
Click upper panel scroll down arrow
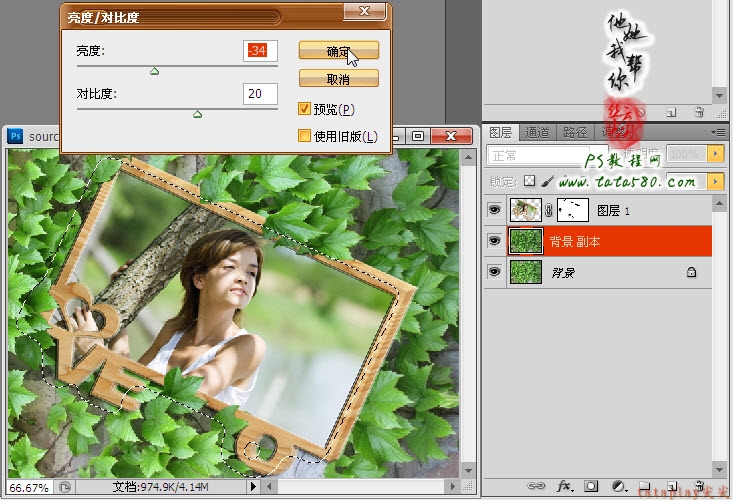pyautogui.click(x=719, y=96)
